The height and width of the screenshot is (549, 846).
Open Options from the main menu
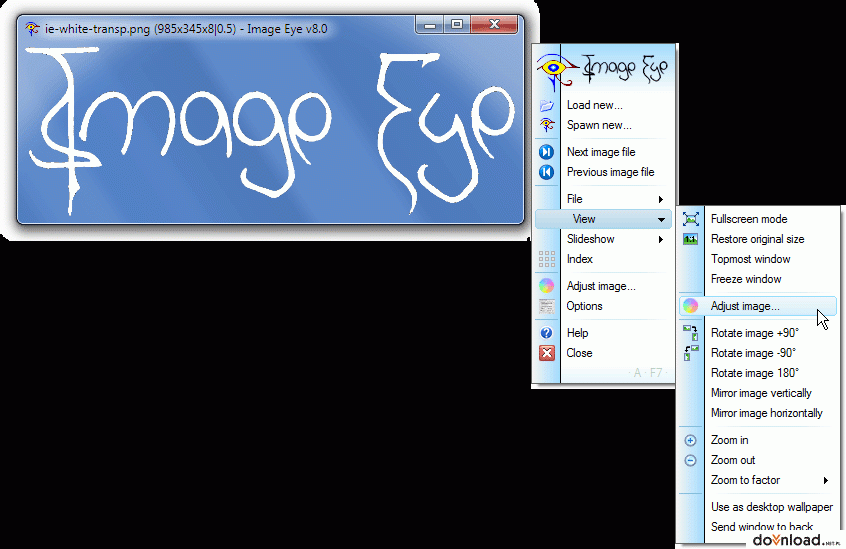[603, 306]
